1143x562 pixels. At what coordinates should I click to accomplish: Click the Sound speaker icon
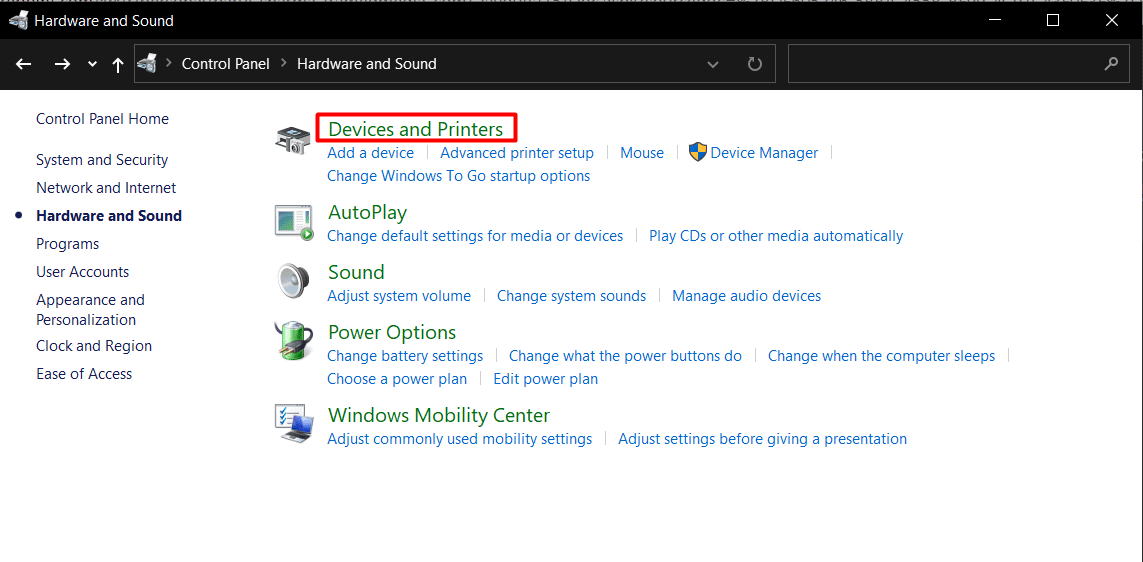293,281
